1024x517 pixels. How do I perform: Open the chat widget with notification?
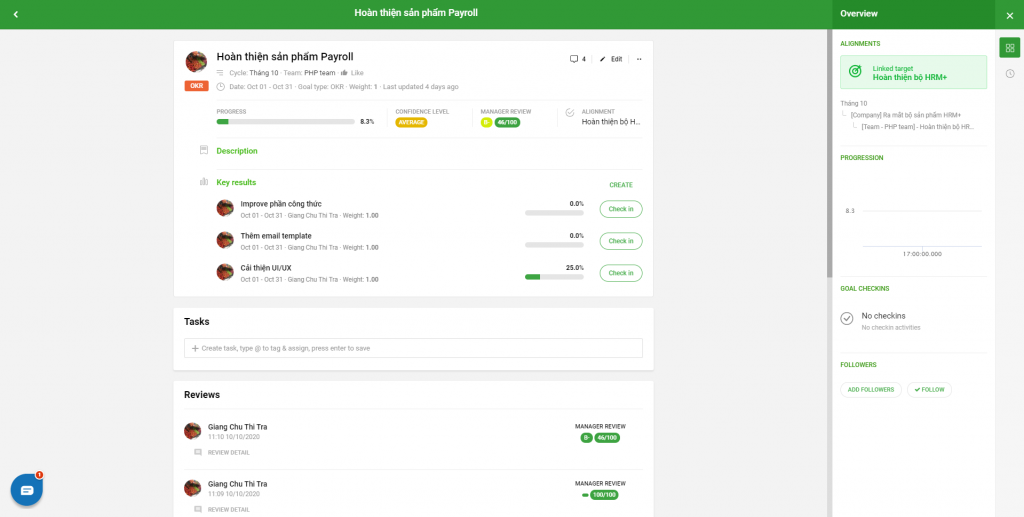[26, 490]
